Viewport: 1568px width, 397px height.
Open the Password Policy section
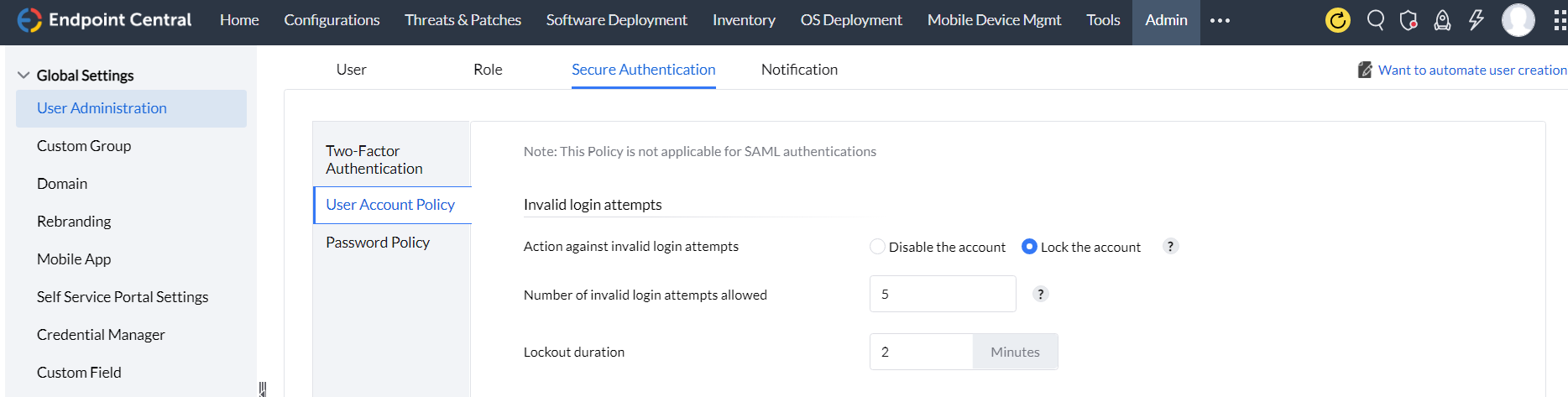point(378,243)
